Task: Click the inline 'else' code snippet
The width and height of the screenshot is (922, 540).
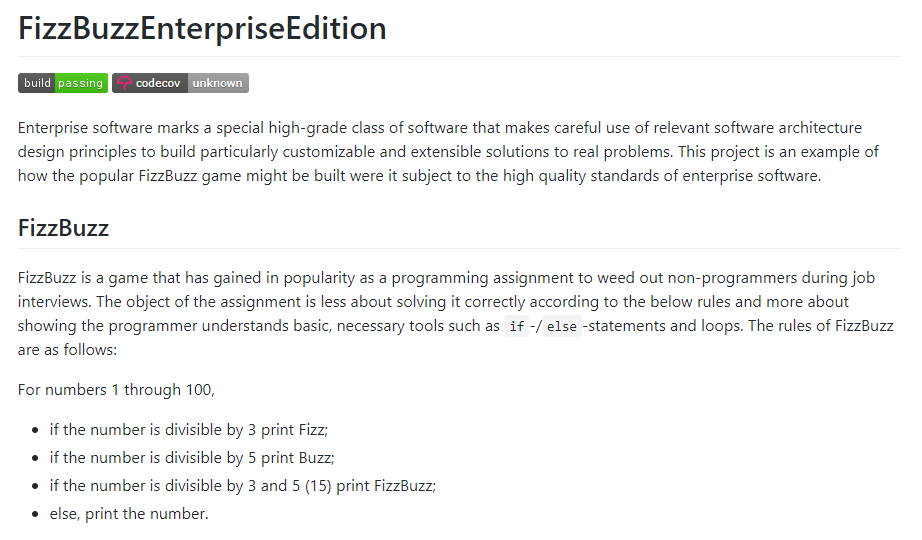Action: (562, 327)
